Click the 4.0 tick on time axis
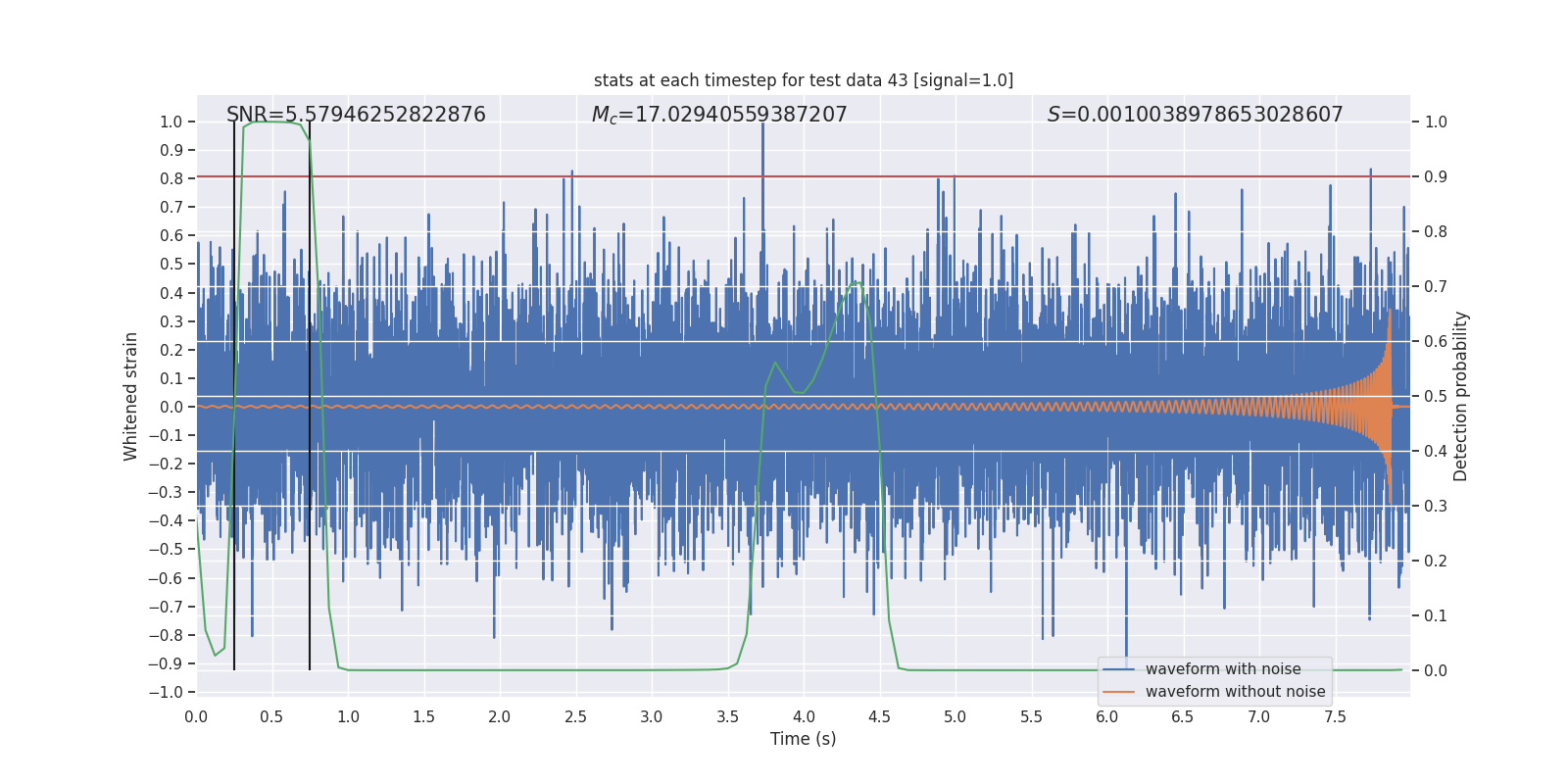Screen dimensions: 1568x784 (x=804, y=716)
